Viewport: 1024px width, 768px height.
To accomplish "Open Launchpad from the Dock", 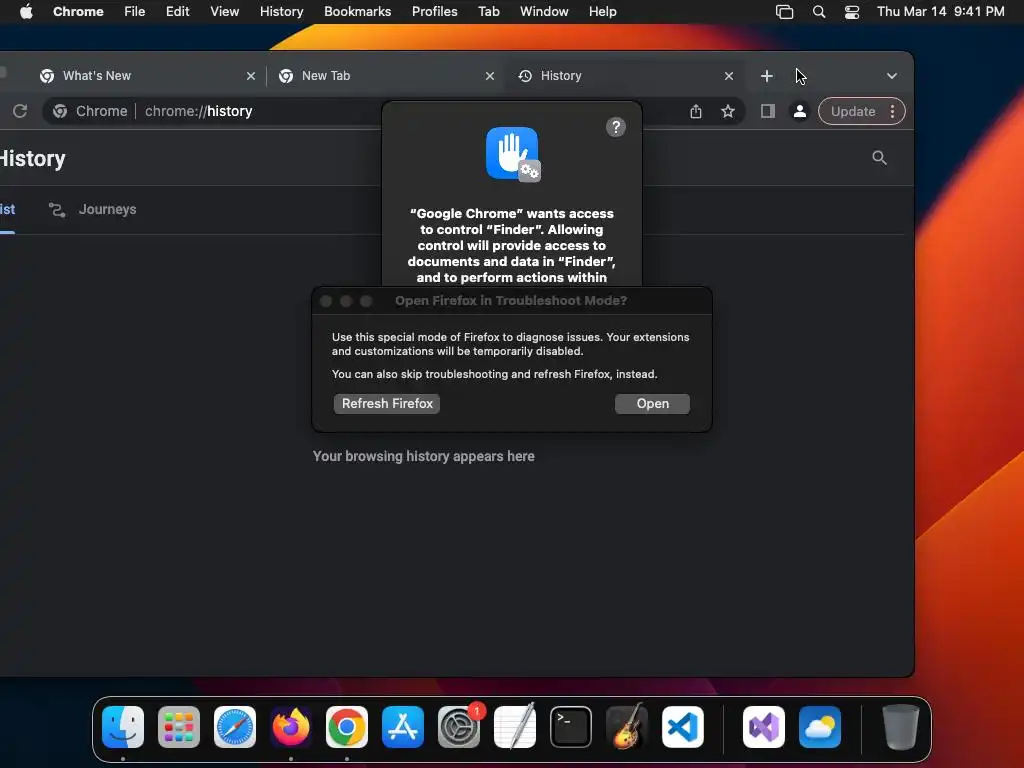I will [179, 727].
